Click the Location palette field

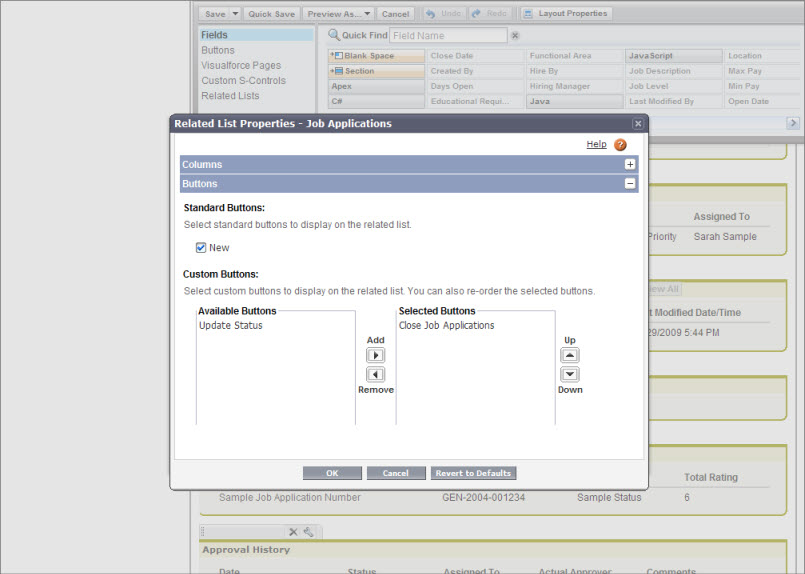click(x=764, y=55)
